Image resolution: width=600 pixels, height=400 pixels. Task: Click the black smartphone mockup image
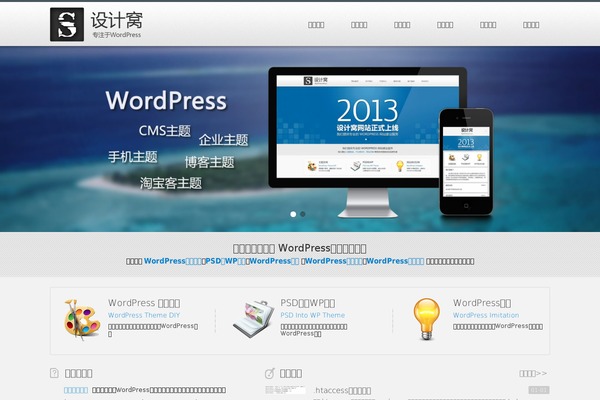point(466,162)
